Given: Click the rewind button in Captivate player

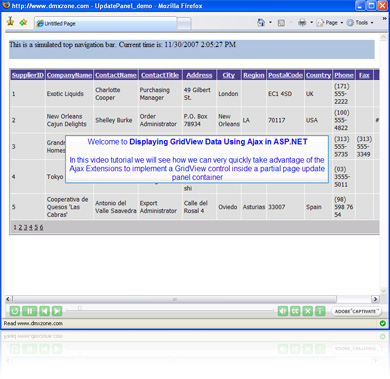Looking at the screenshot, I should pyautogui.click(x=15, y=311).
